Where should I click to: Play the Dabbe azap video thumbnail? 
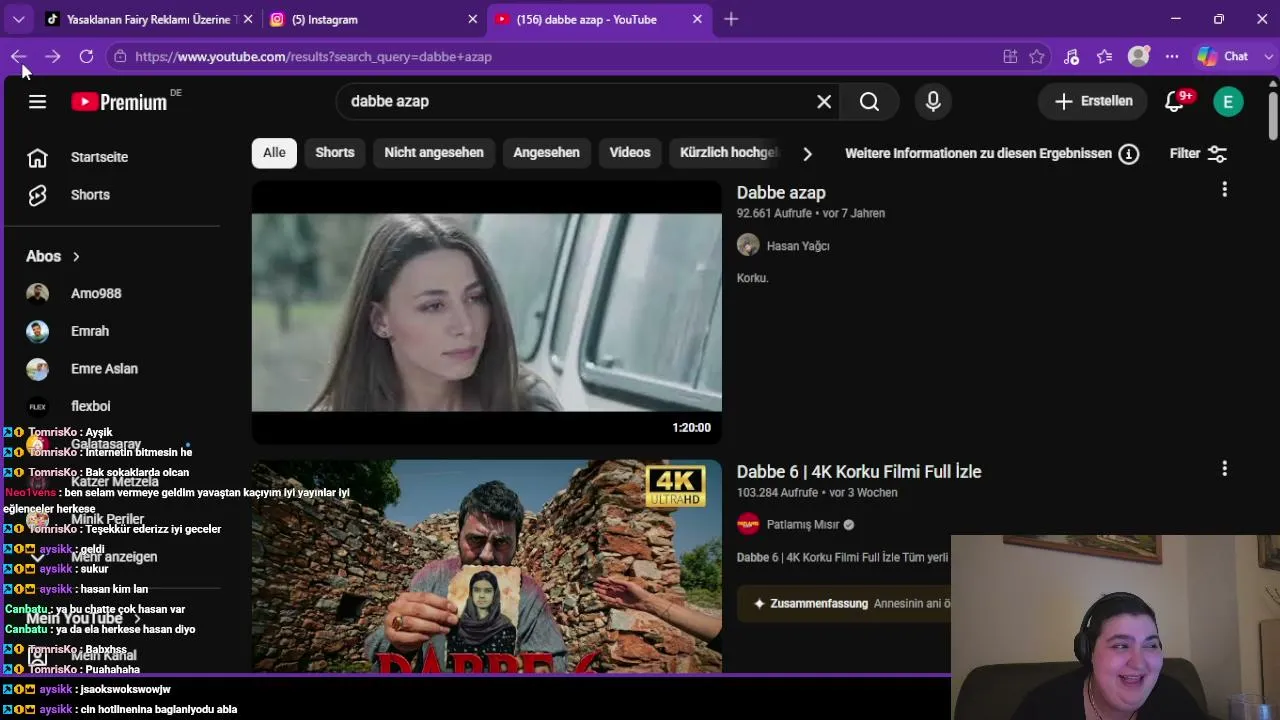tap(487, 313)
